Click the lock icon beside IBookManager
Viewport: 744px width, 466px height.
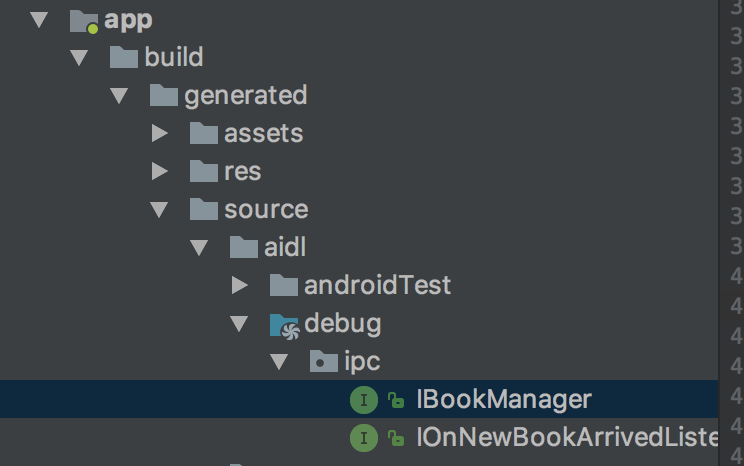[396, 400]
